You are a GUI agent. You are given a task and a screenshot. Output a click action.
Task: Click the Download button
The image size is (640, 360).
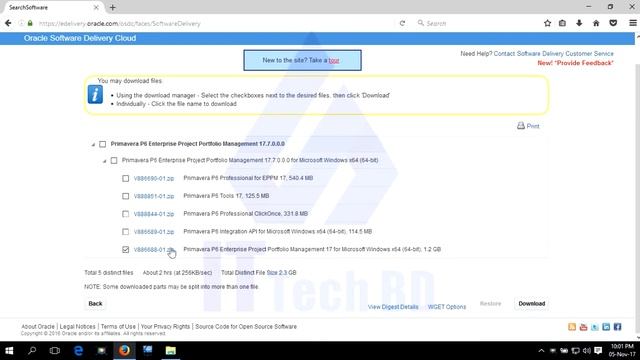(531, 303)
